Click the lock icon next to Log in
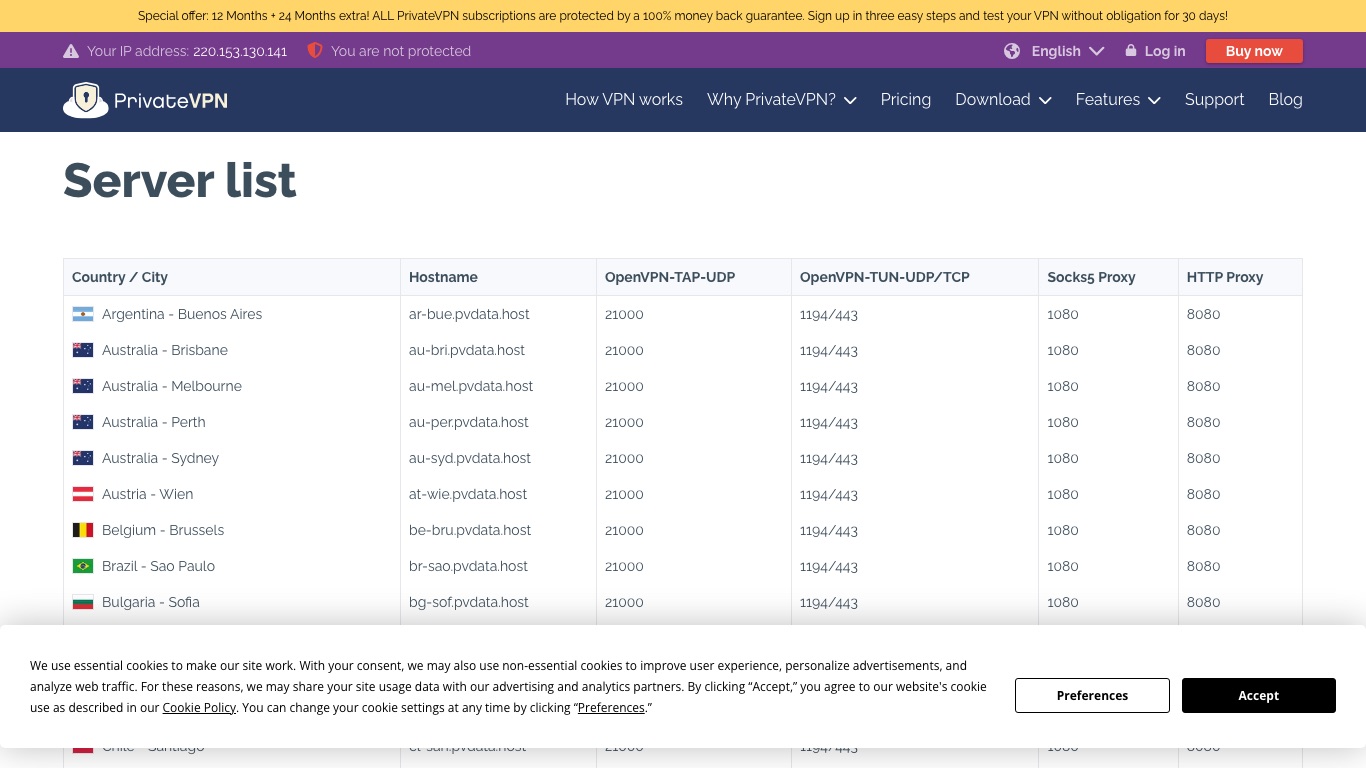The width and height of the screenshot is (1366, 768). [x=1131, y=50]
